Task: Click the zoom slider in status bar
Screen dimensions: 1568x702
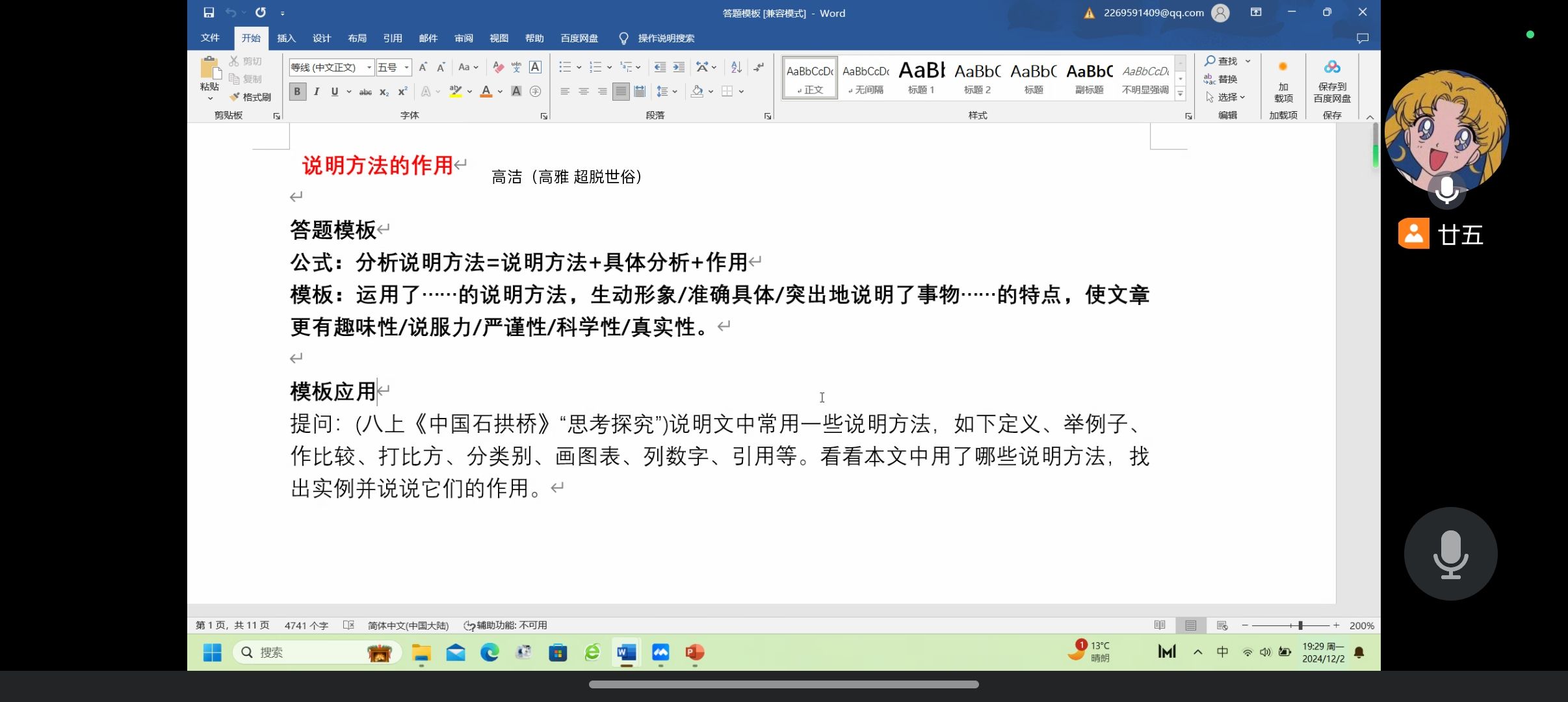Action: [1300, 625]
